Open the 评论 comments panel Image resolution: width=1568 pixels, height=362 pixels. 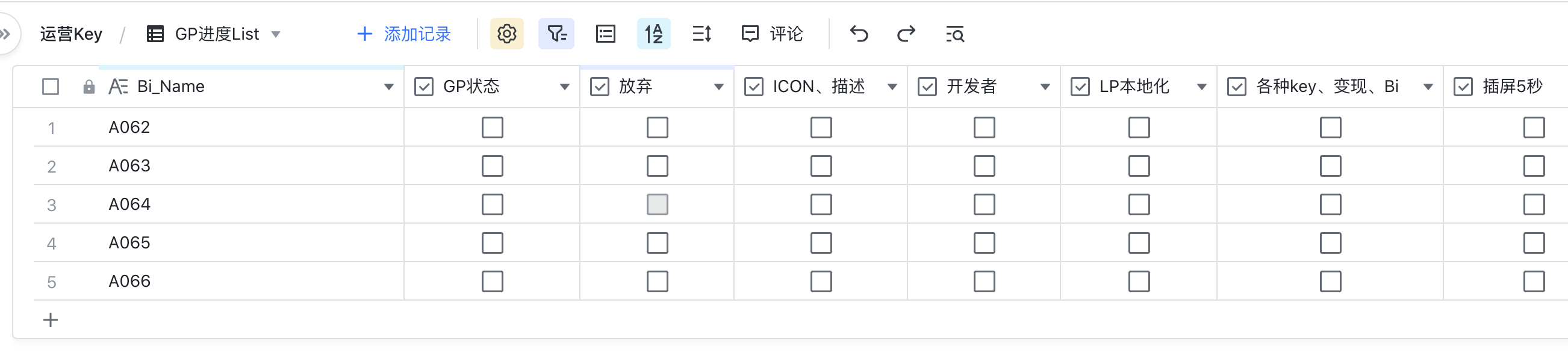pyautogui.click(x=773, y=35)
